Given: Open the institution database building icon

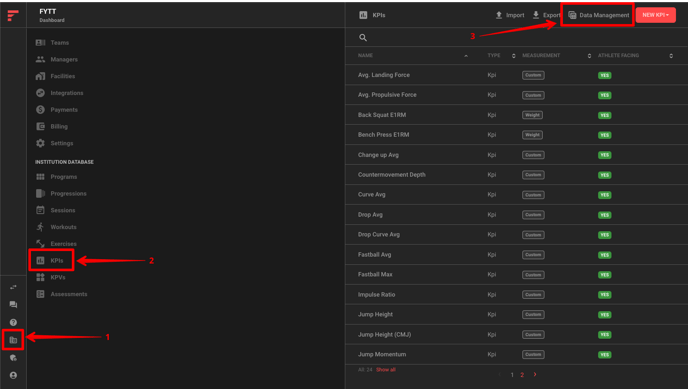Looking at the screenshot, I should point(13,340).
